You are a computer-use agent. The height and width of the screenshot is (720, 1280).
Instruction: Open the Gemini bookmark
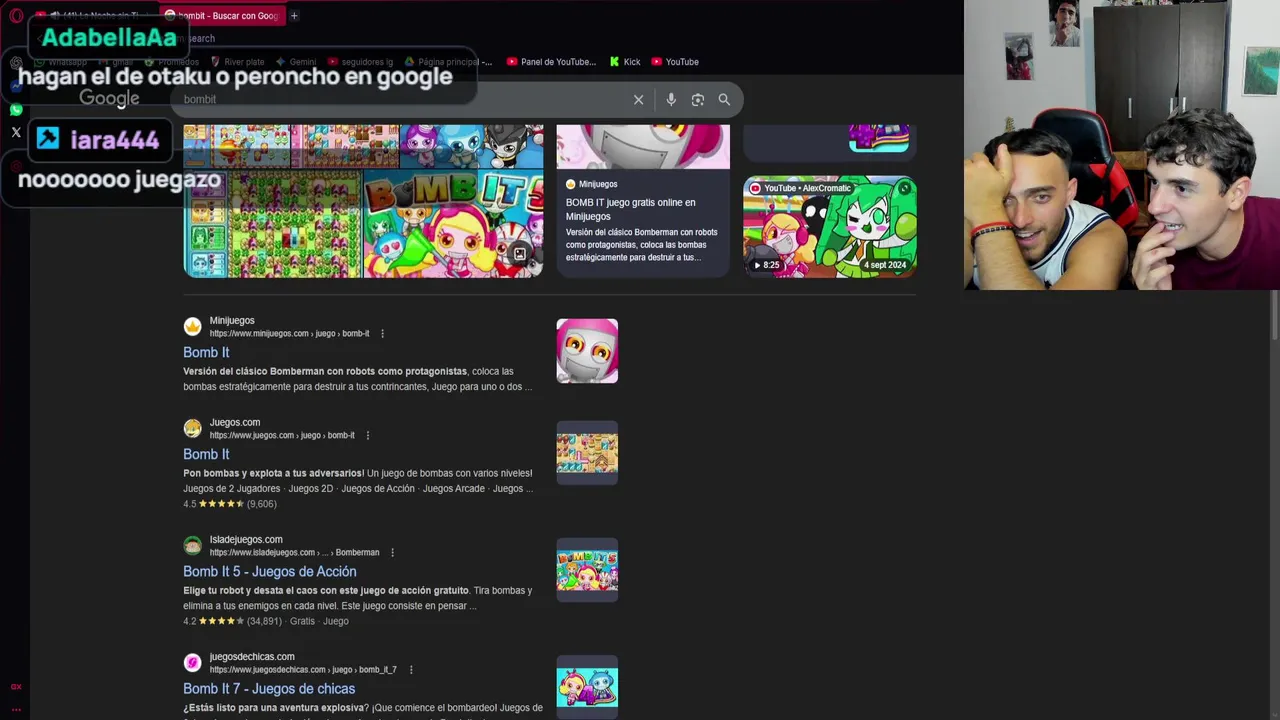pyautogui.click(x=296, y=62)
